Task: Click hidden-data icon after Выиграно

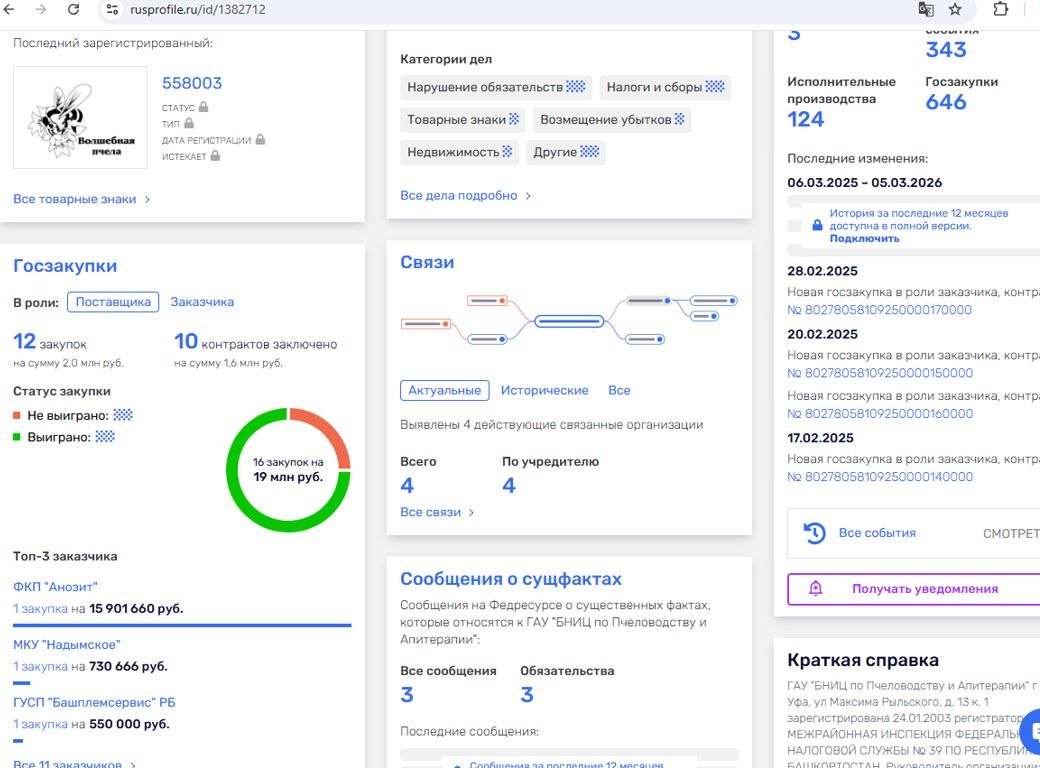Action: pos(105,437)
